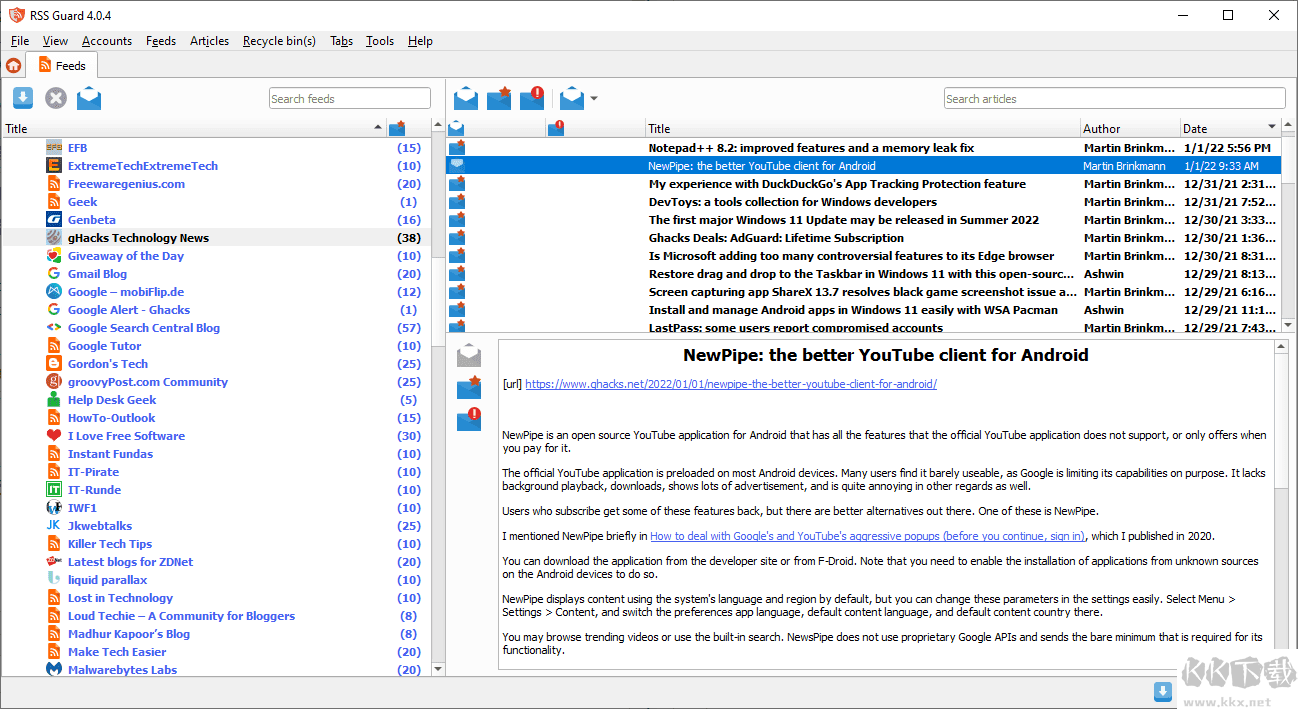Click the Malwarebytes Labs feed icon

54,670
